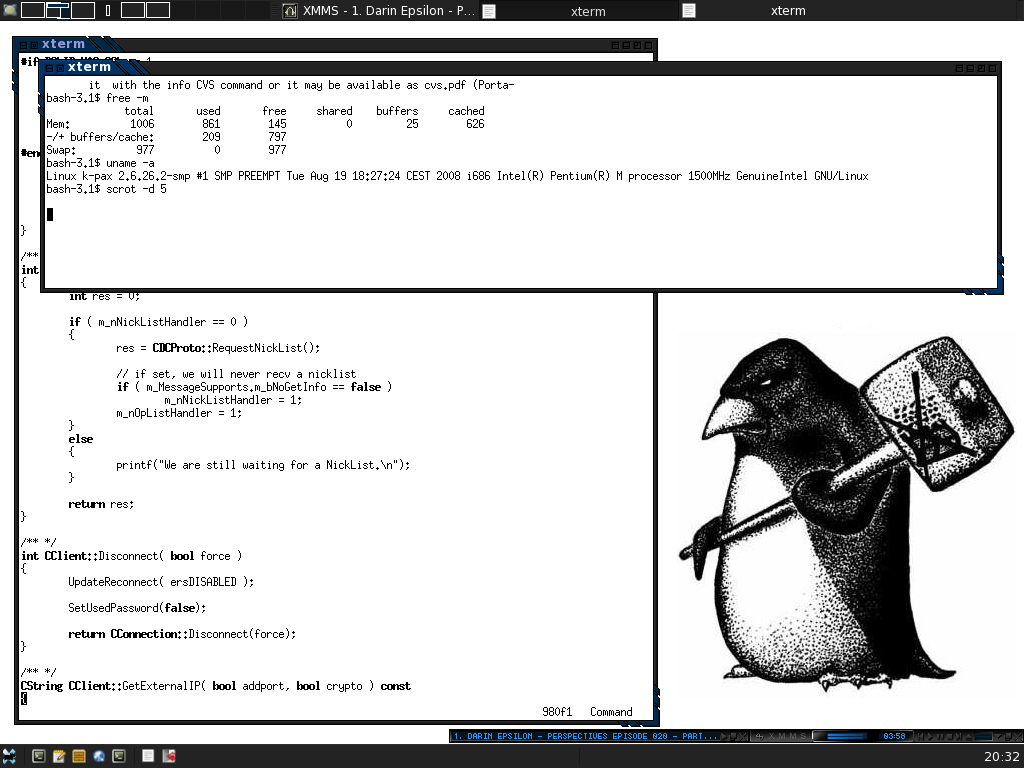Click the top panel menu icon
The image size is (1024, 768).
(x=9, y=10)
